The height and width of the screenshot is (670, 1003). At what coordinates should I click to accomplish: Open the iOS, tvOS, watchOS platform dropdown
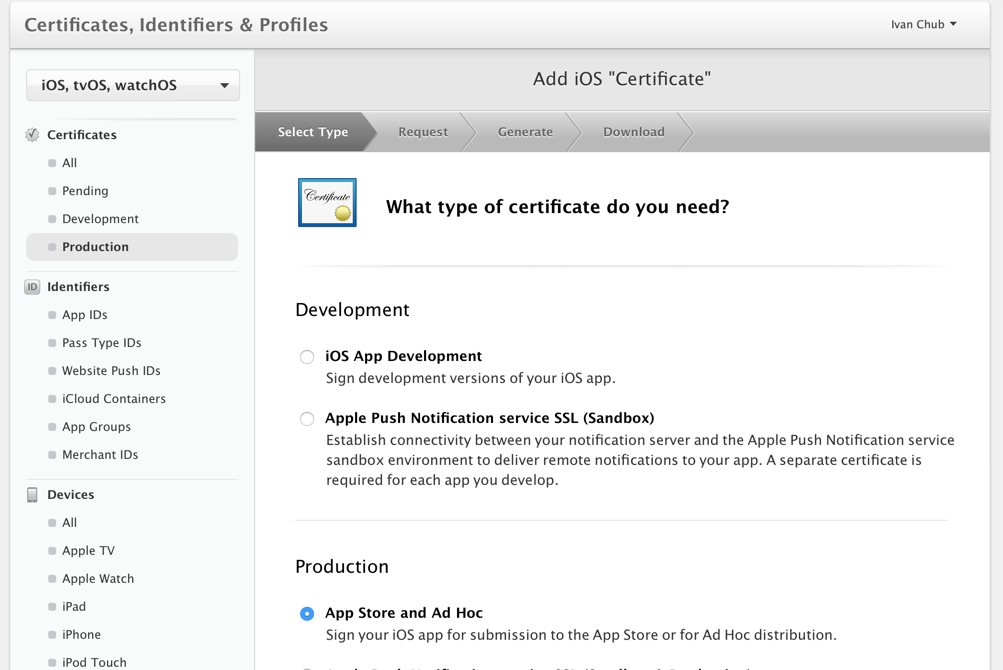tap(133, 85)
